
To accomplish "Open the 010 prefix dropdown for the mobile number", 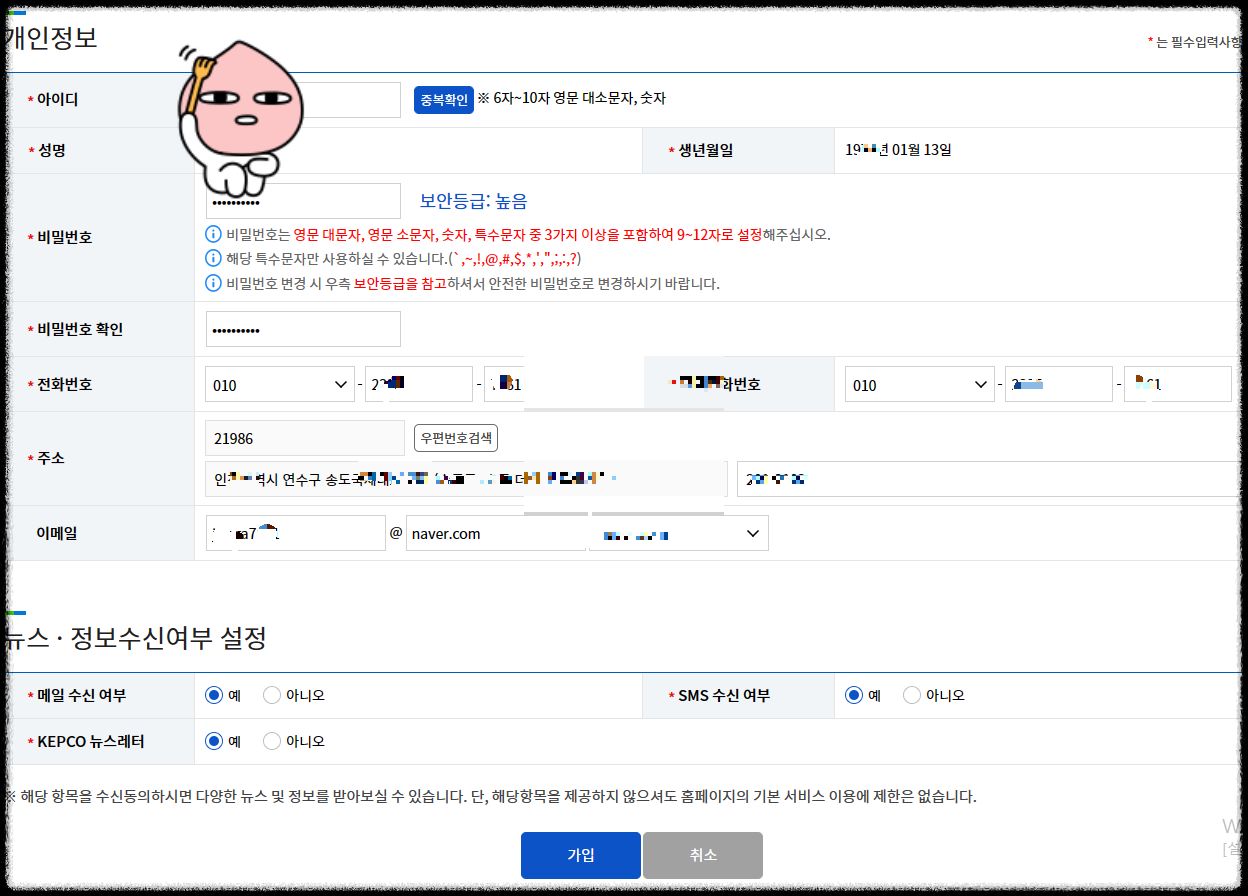I will click(x=919, y=384).
